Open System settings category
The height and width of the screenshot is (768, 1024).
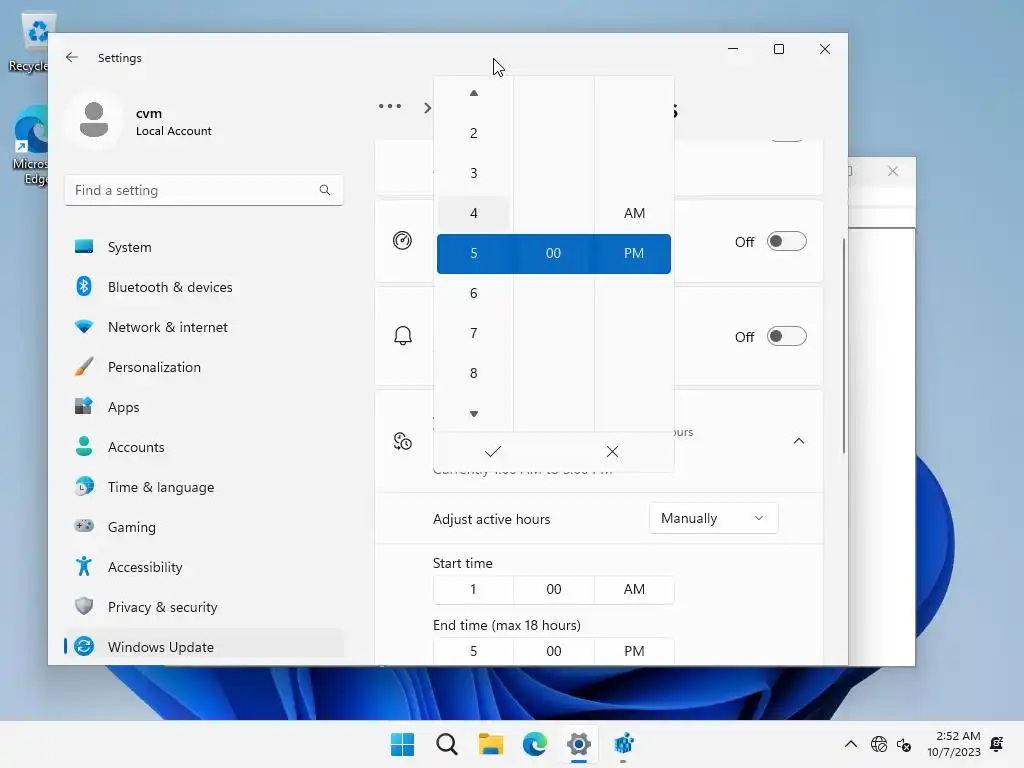[204, 247]
